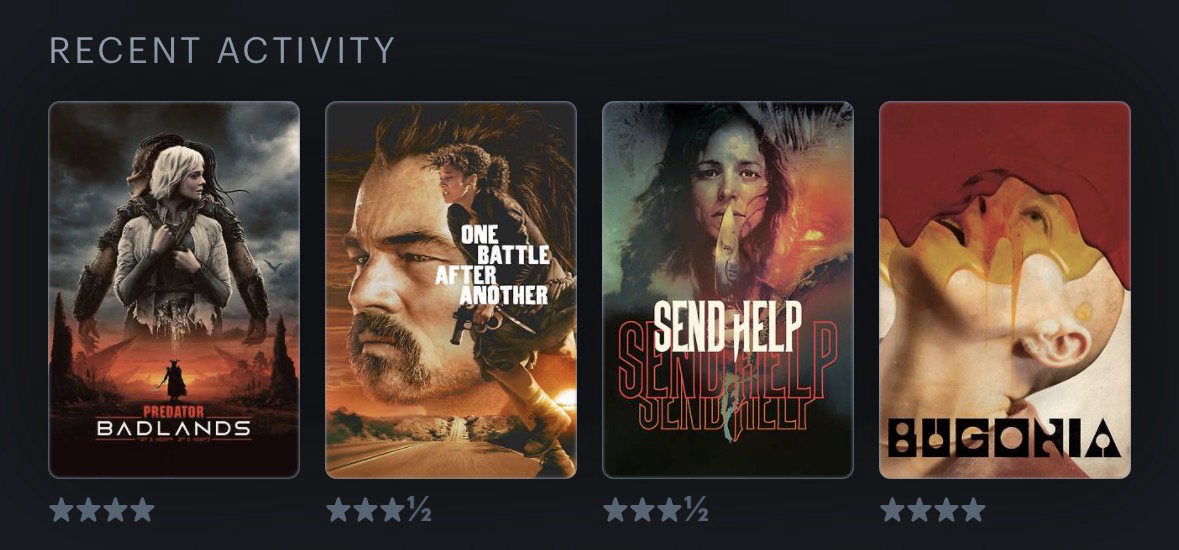Select the half-star symbol under Send Help
This screenshot has width=1179, height=550.
click(696, 509)
